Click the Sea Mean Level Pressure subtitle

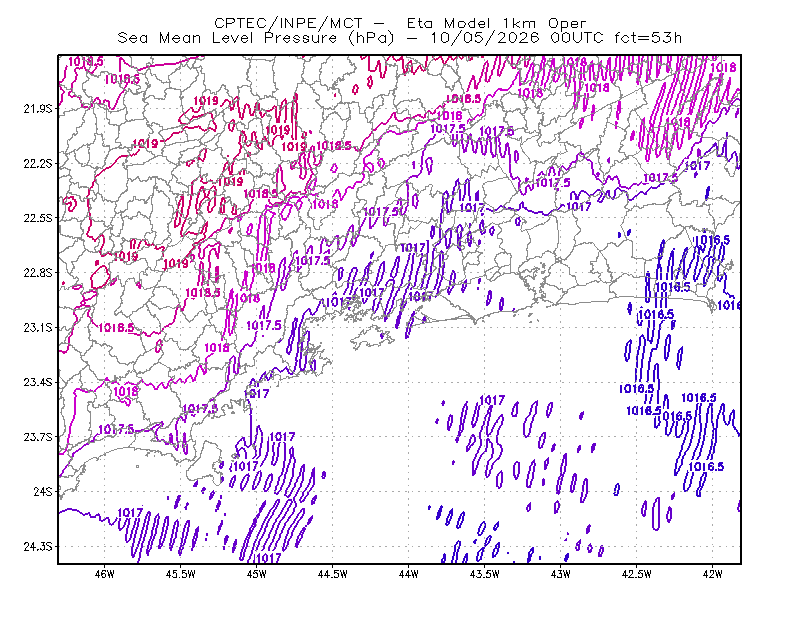point(399,38)
